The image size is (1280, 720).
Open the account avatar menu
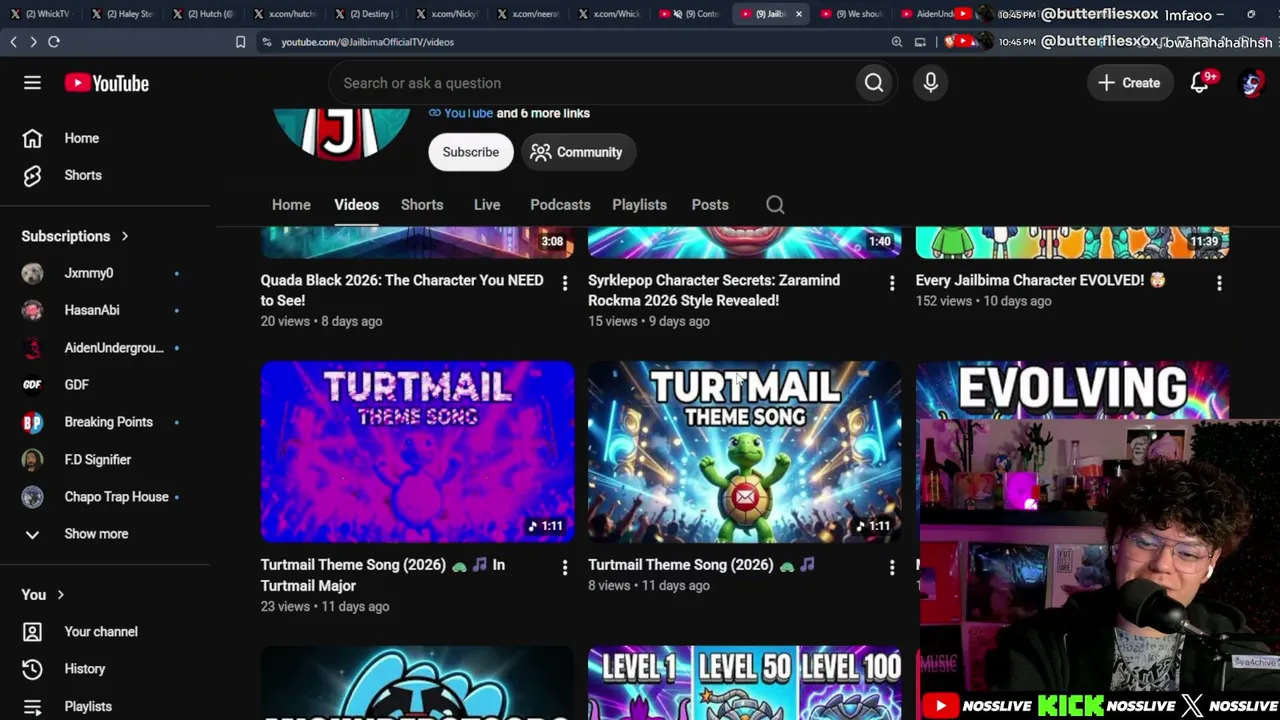click(x=1251, y=83)
